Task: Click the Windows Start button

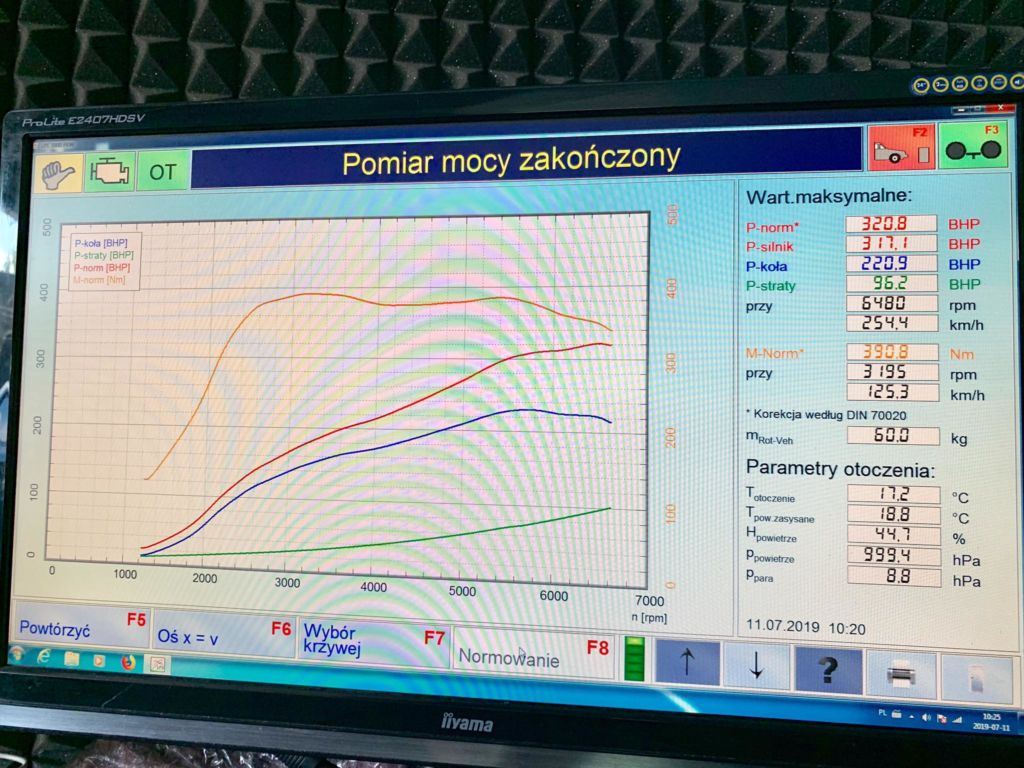Action: pyautogui.click(x=18, y=654)
